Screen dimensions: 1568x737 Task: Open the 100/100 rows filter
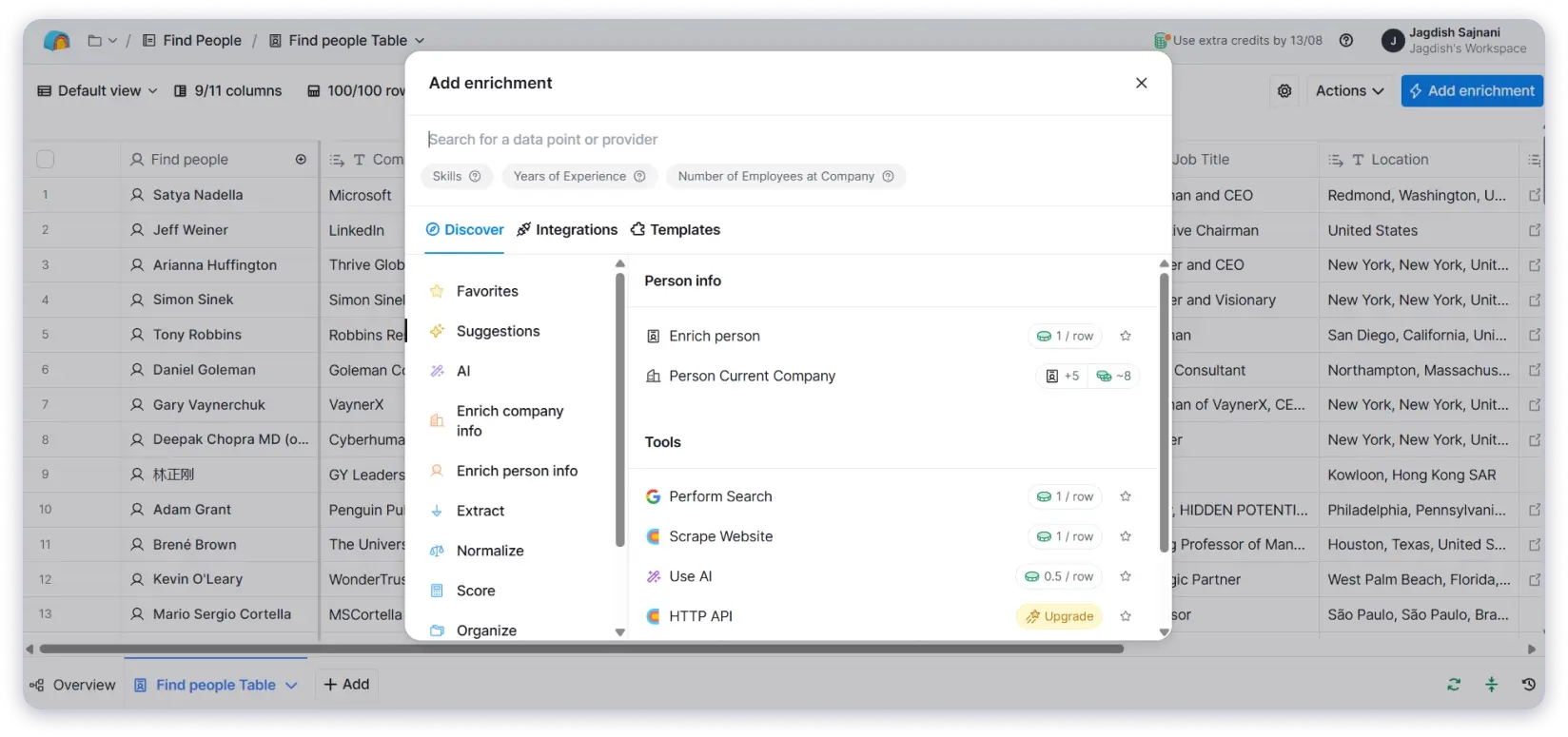(357, 91)
